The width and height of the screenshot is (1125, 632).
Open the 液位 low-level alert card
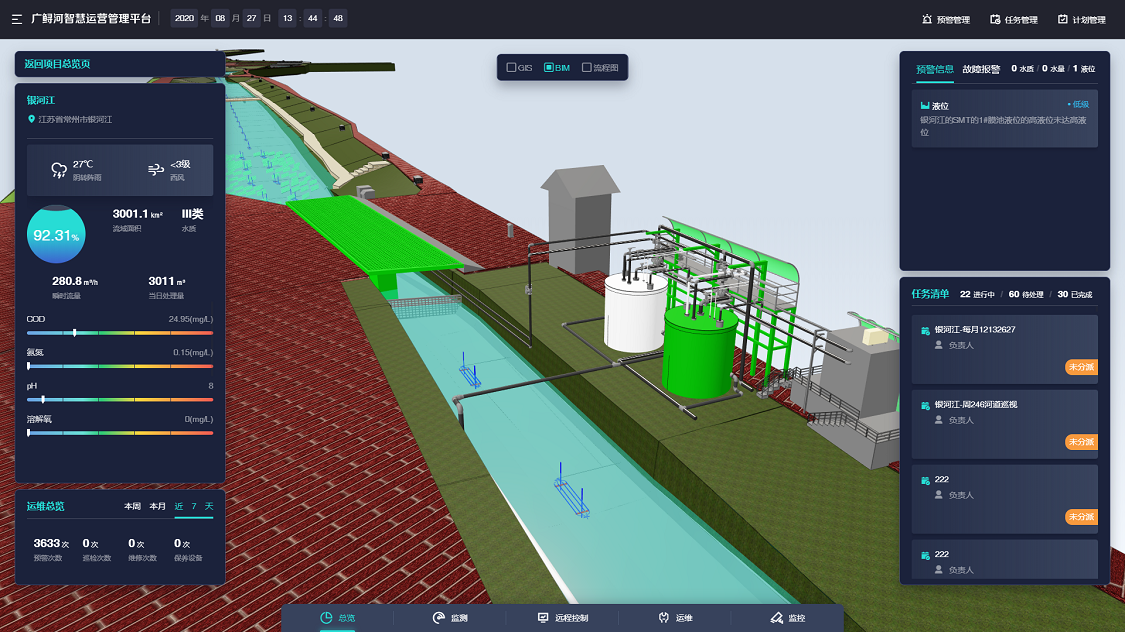pos(1004,118)
